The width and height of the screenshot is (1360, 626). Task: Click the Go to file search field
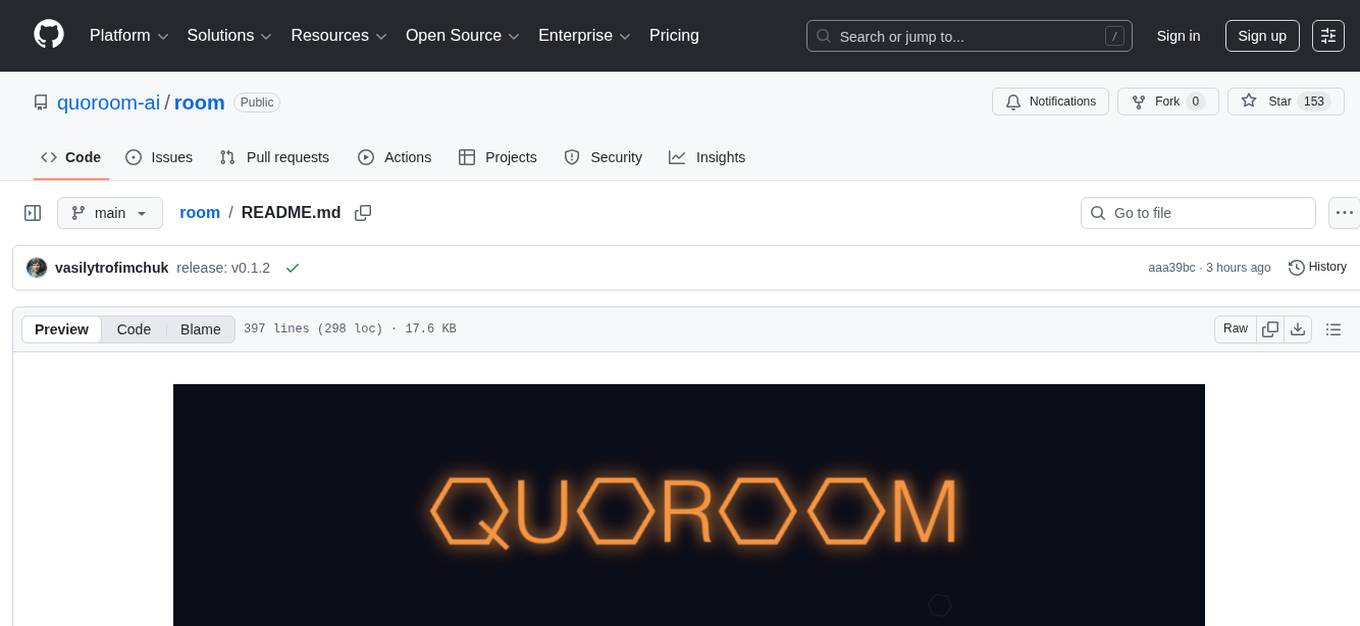(x=1197, y=212)
